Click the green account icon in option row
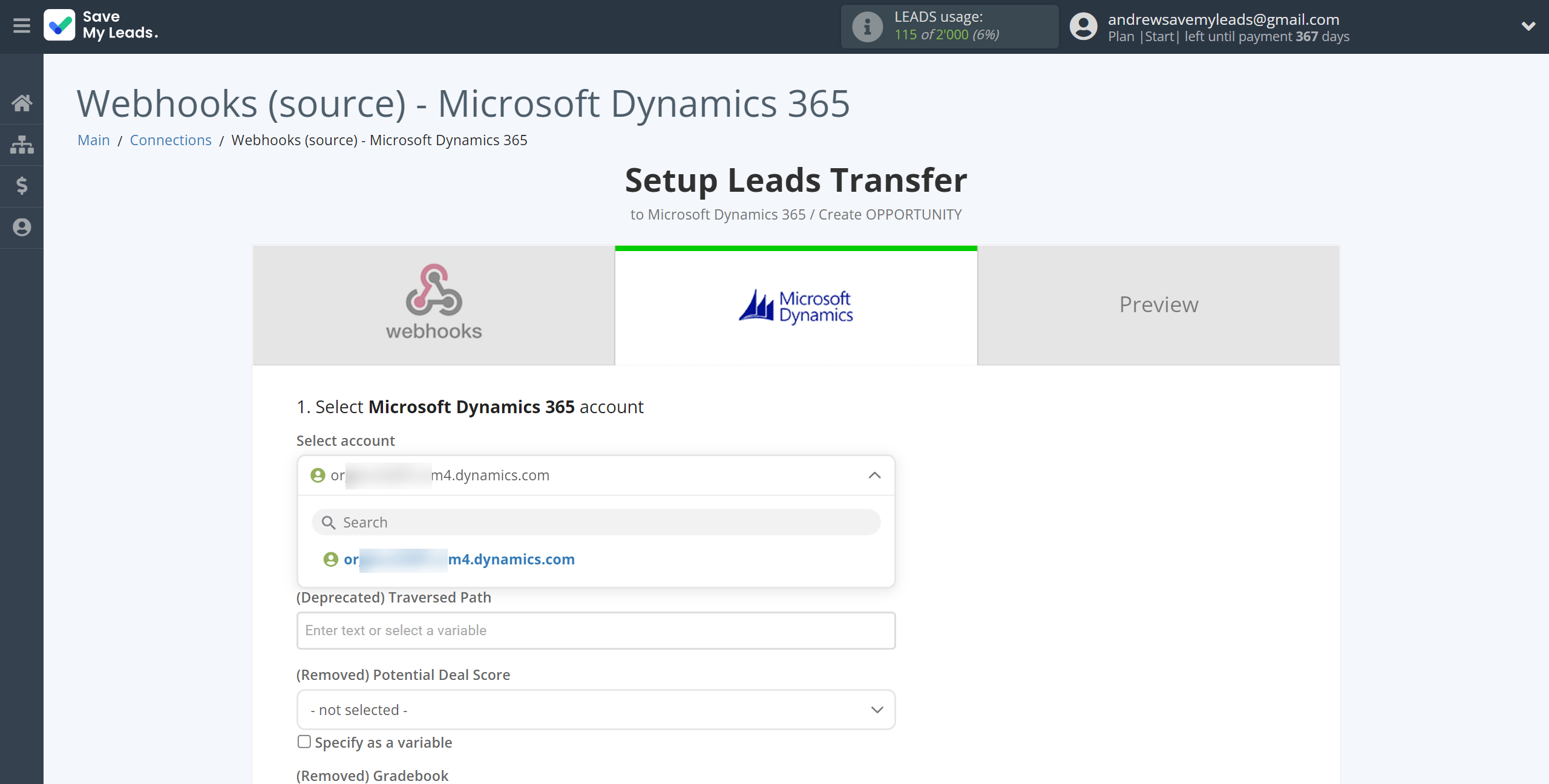 tap(331, 560)
